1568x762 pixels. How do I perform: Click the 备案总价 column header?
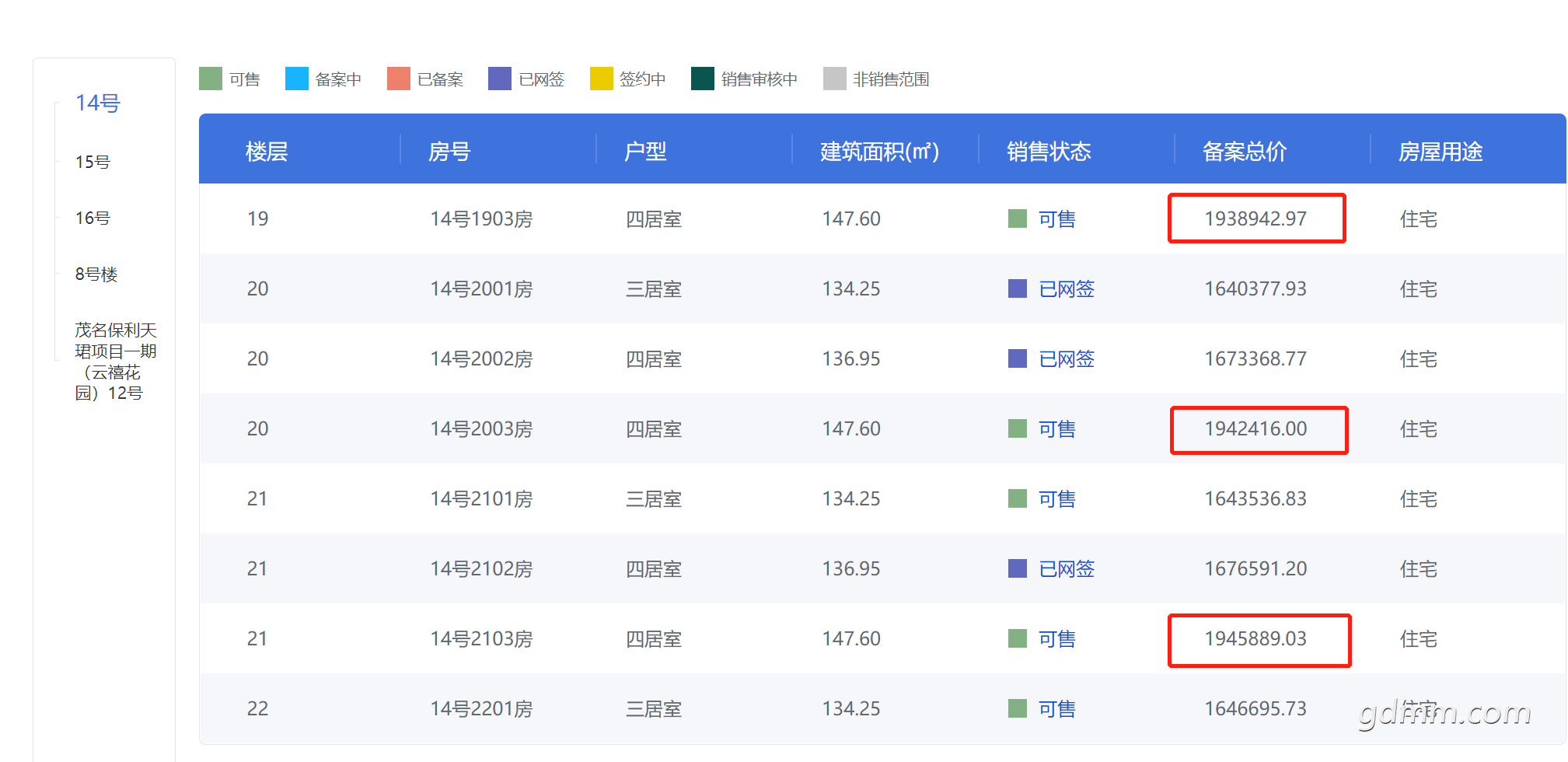pos(1245,151)
